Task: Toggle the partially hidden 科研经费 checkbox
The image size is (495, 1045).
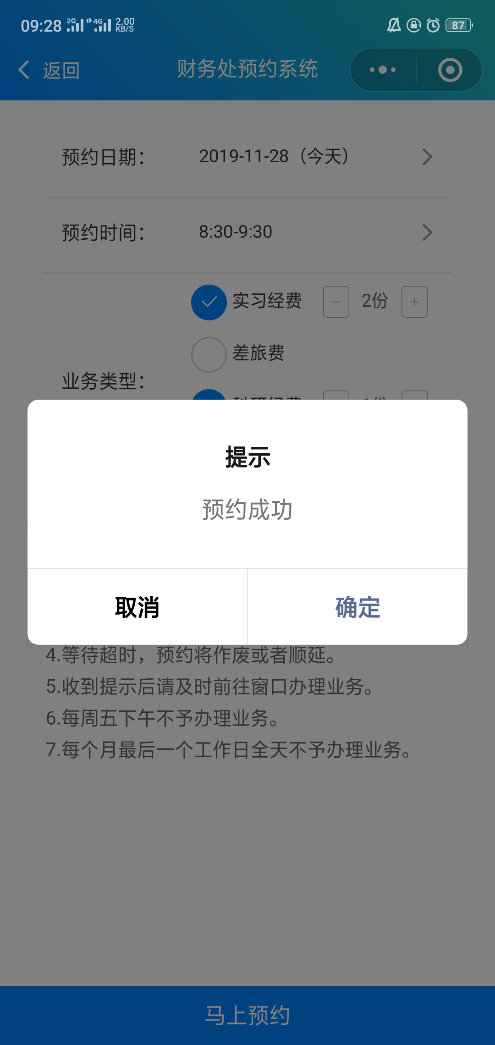Action: (x=209, y=395)
